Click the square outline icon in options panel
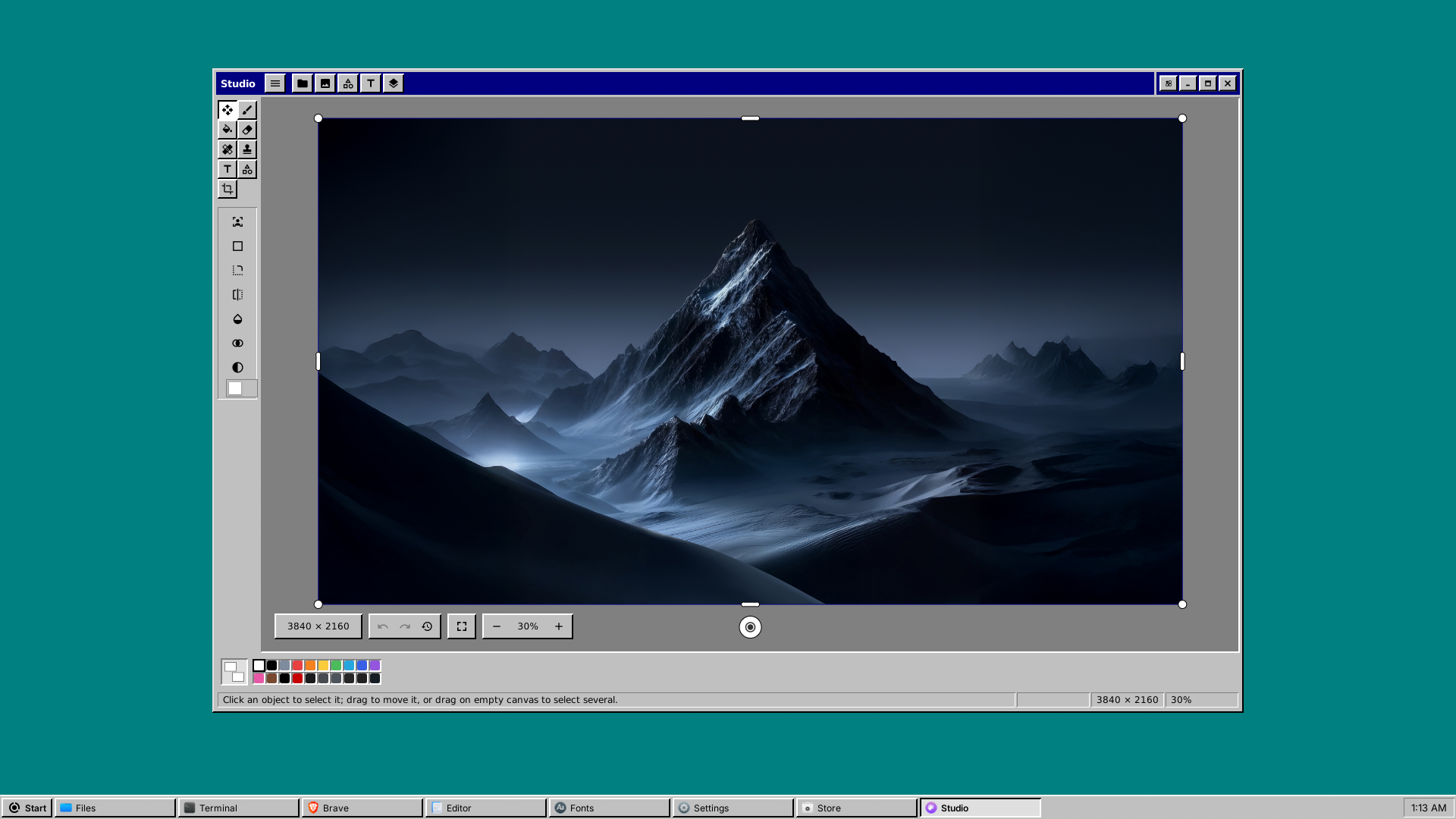This screenshot has width=1456, height=819. click(238, 246)
